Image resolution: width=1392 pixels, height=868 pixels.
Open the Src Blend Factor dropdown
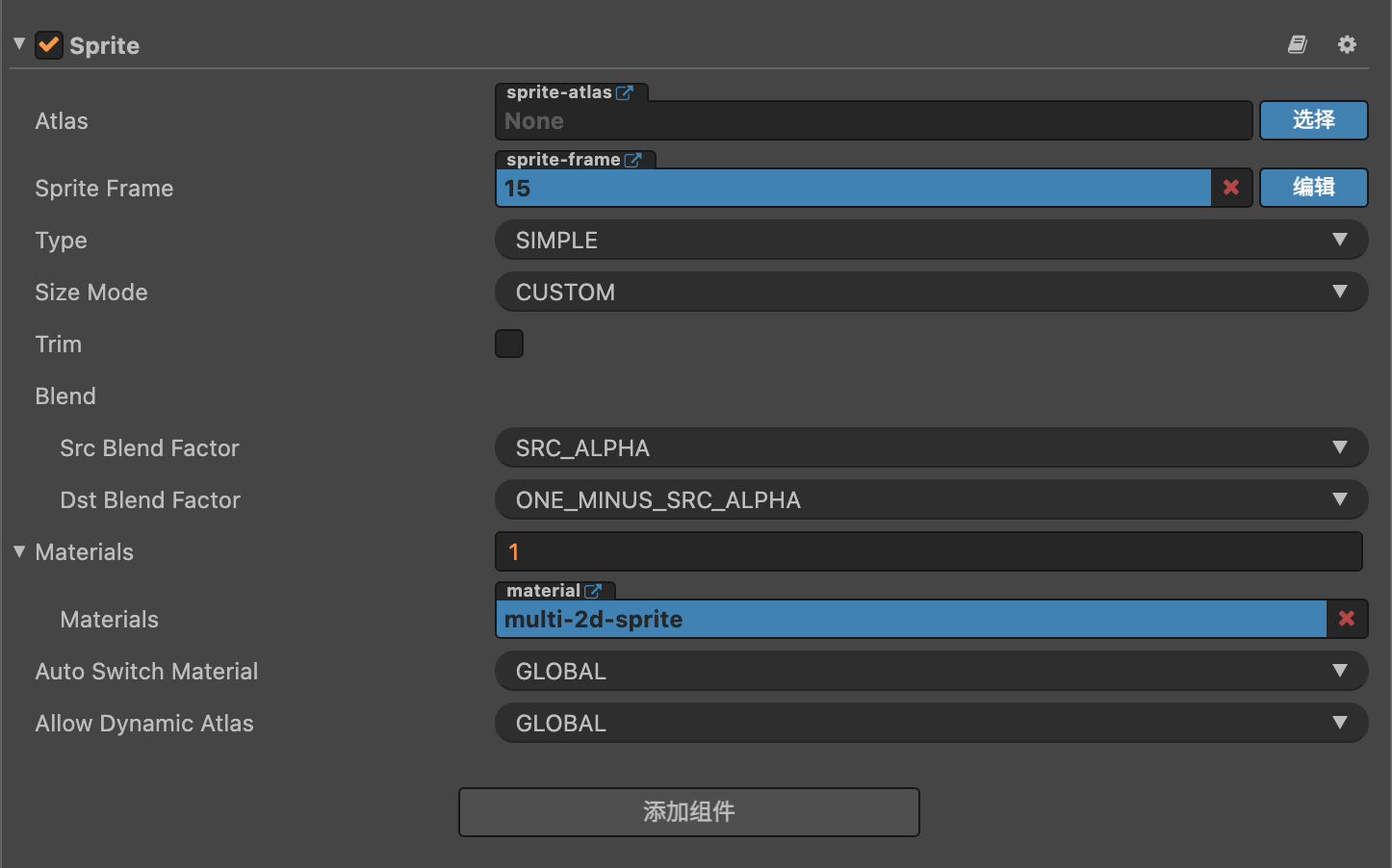[931, 447]
